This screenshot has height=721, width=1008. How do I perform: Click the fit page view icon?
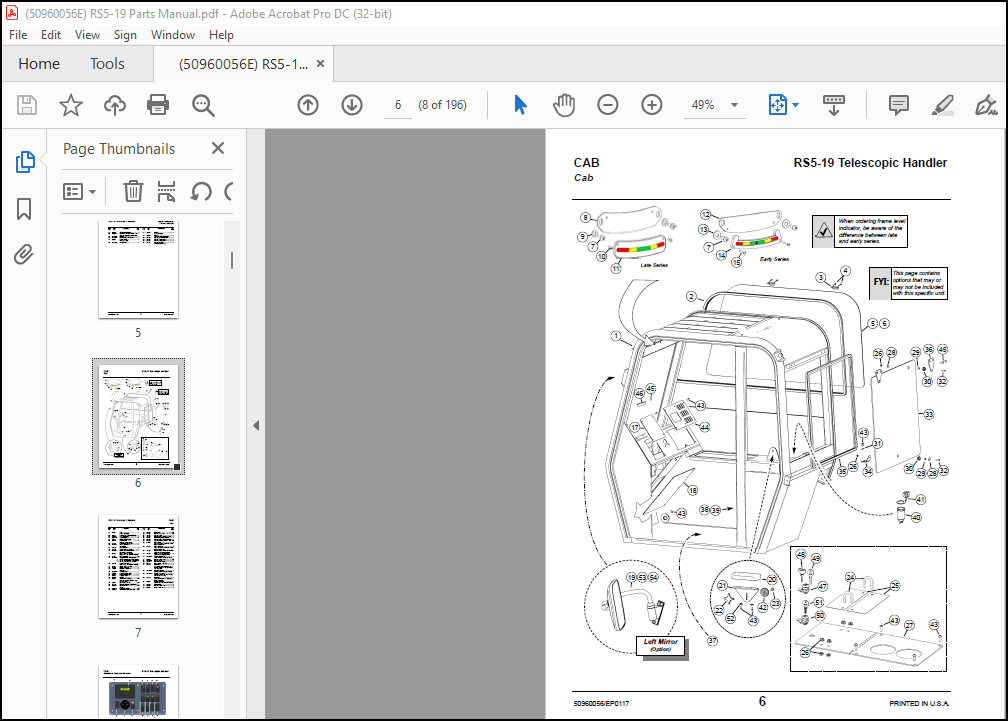(x=778, y=105)
